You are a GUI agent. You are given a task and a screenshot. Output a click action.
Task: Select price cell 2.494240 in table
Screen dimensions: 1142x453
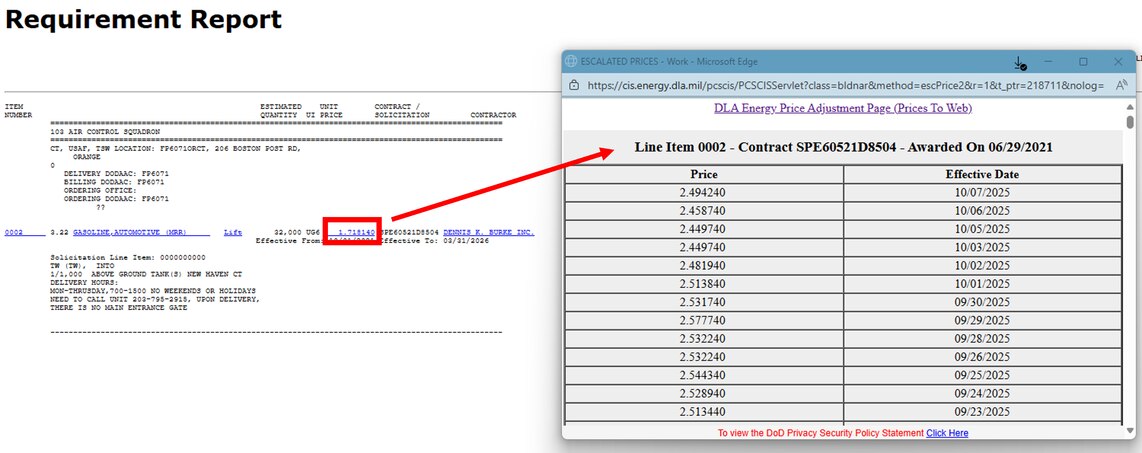click(704, 193)
